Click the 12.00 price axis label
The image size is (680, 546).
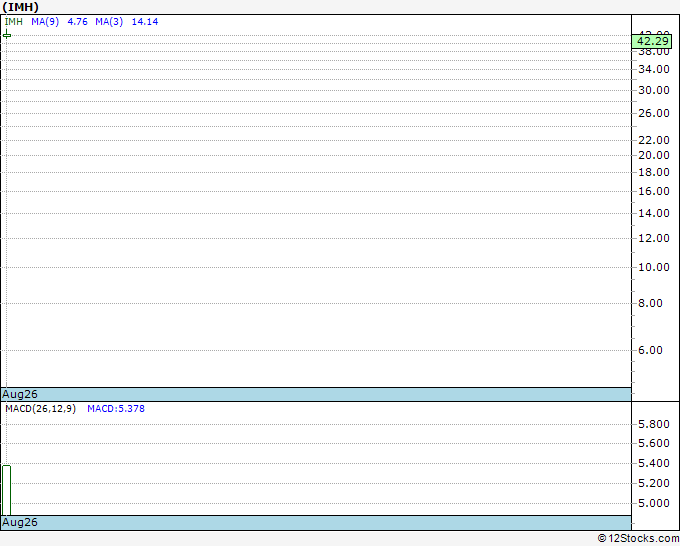[654, 238]
